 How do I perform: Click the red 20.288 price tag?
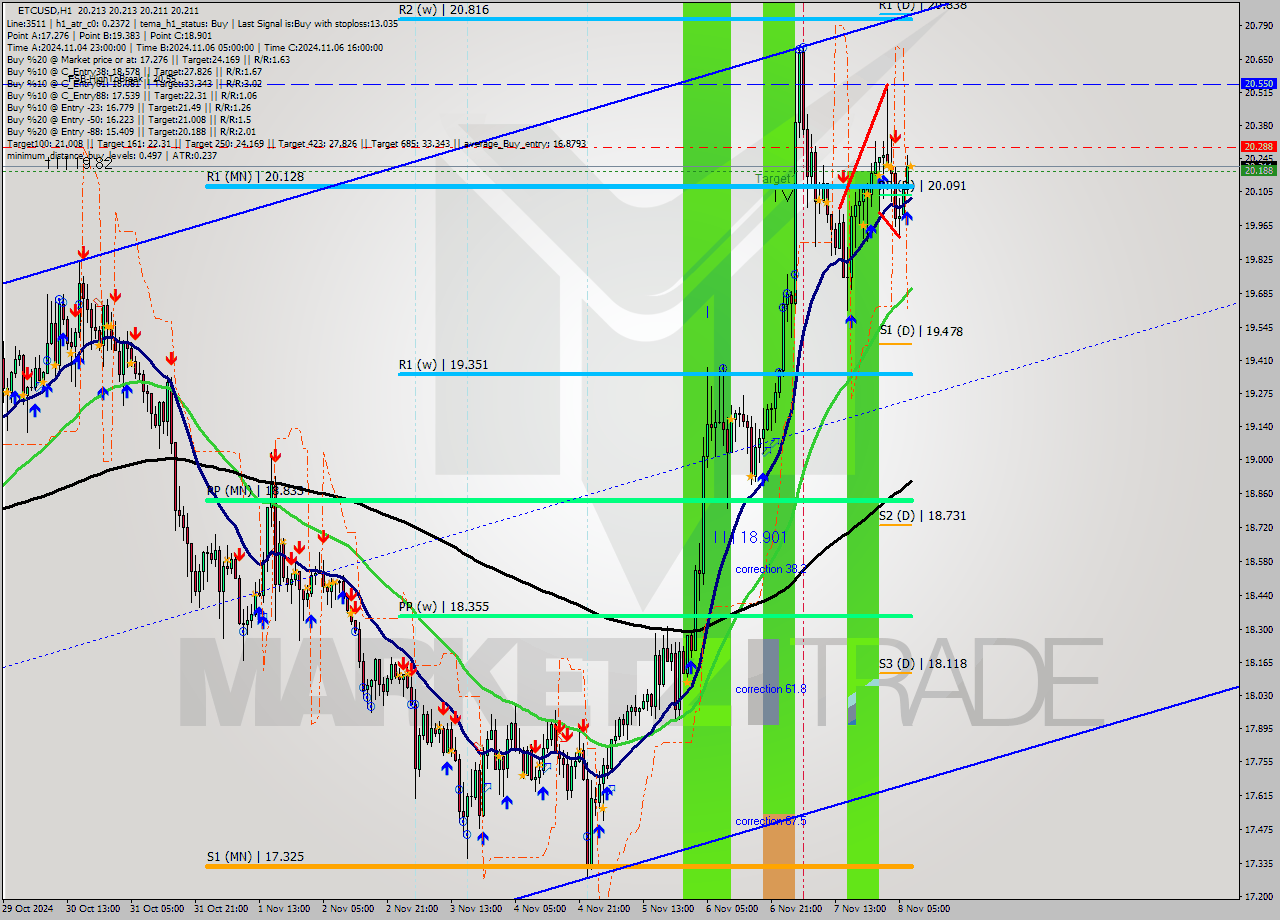[1258, 146]
